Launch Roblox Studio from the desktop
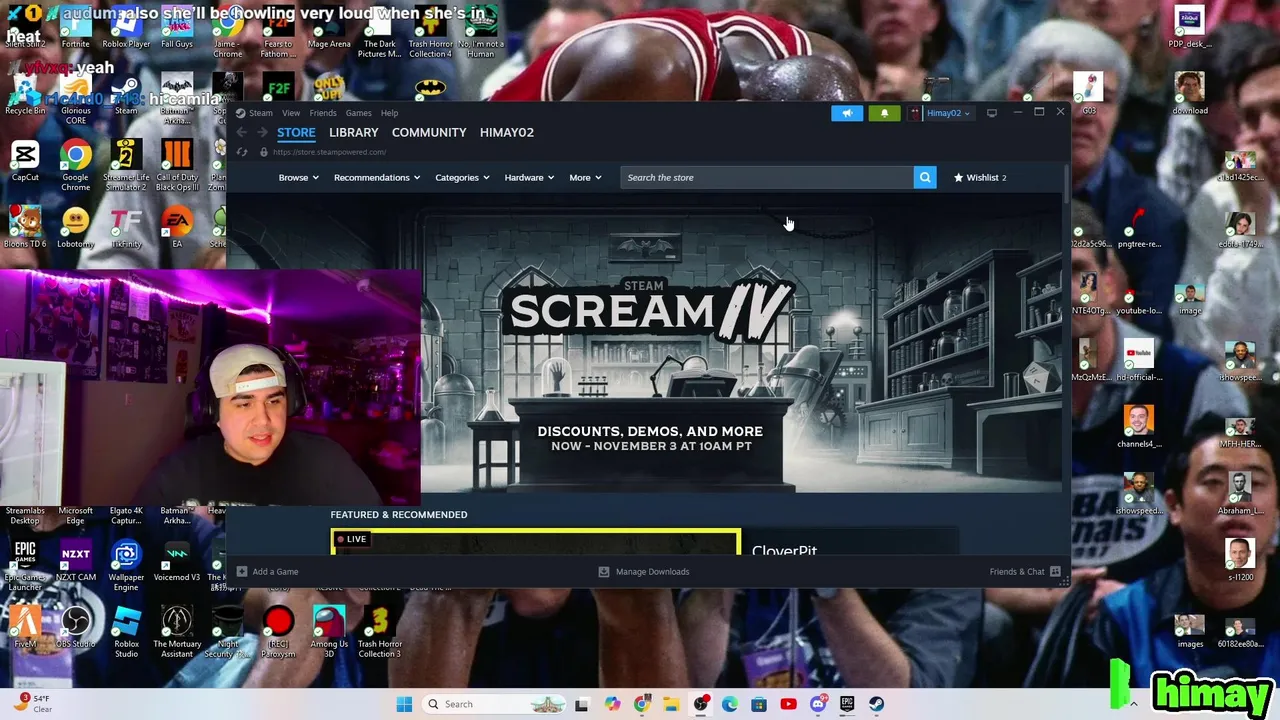 126,632
